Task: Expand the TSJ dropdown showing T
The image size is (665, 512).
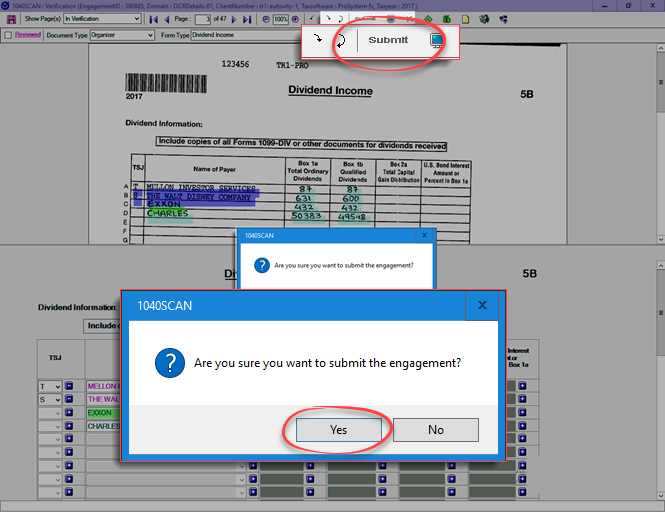Action: [57, 386]
